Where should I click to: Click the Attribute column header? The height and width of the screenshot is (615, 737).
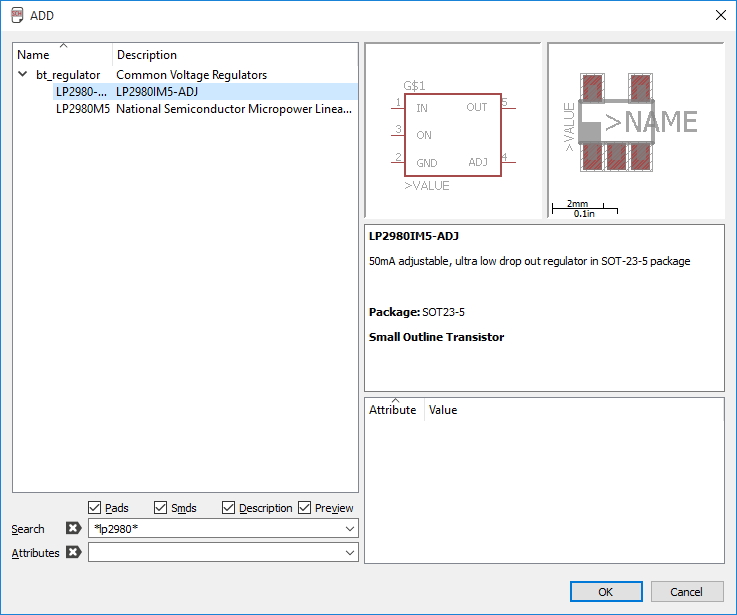(394, 410)
